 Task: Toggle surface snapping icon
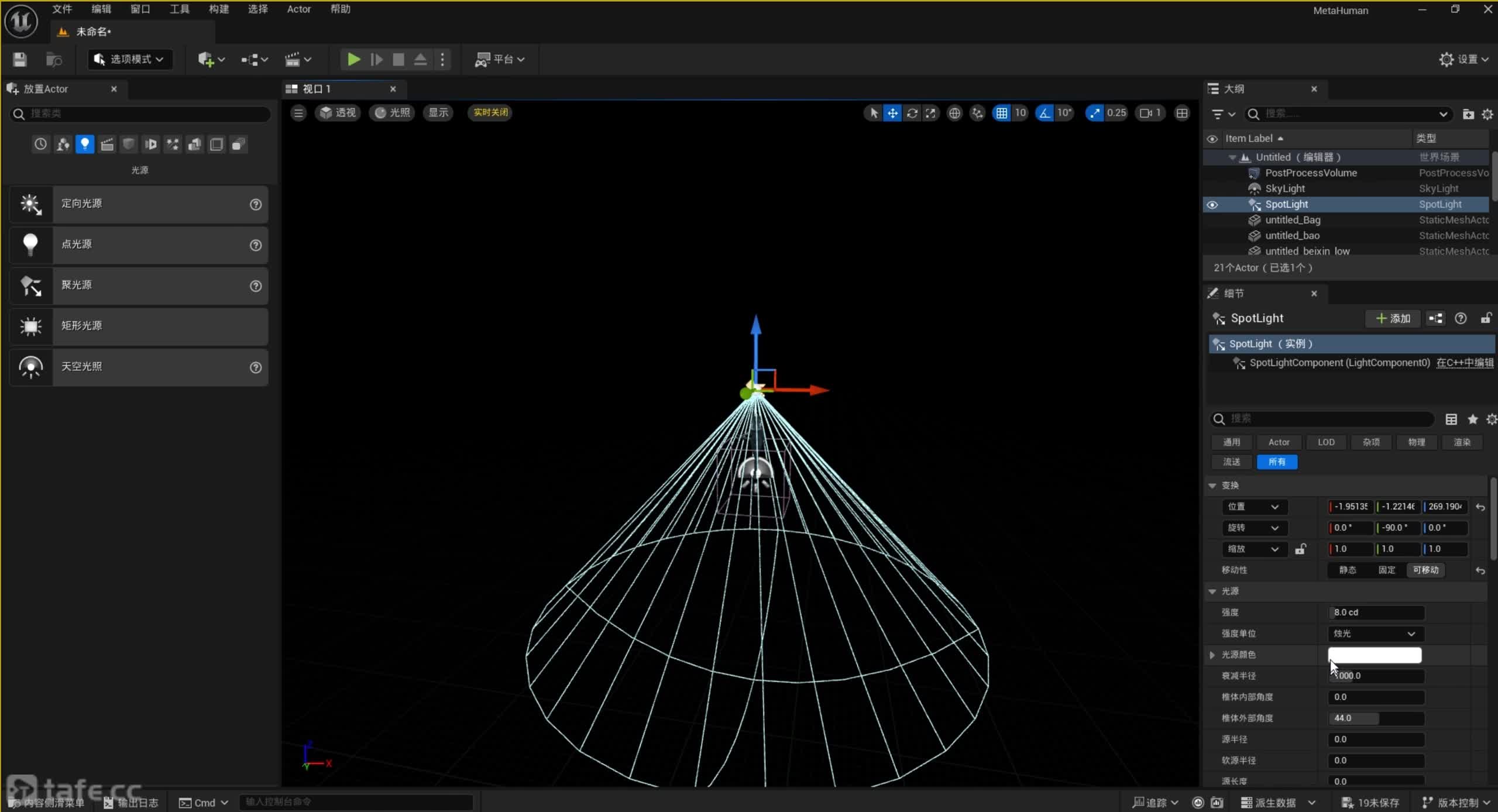pyautogui.click(x=977, y=113)
